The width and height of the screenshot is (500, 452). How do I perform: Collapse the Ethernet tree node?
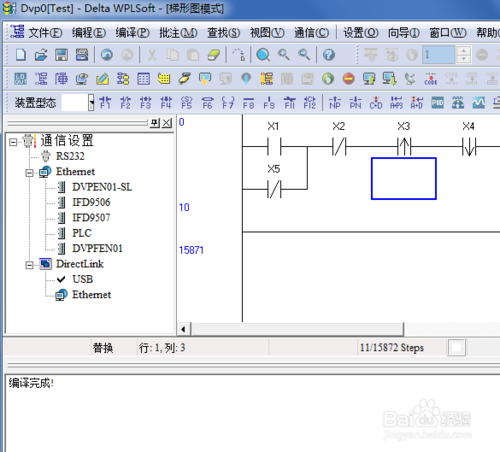(x=29, y=173)
